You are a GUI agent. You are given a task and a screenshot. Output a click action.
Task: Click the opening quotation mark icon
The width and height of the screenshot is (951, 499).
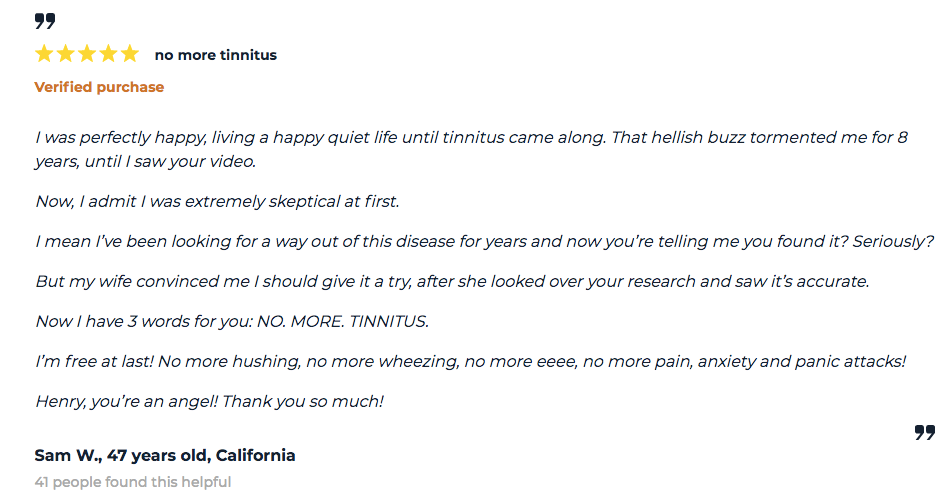tap(45, 21)
